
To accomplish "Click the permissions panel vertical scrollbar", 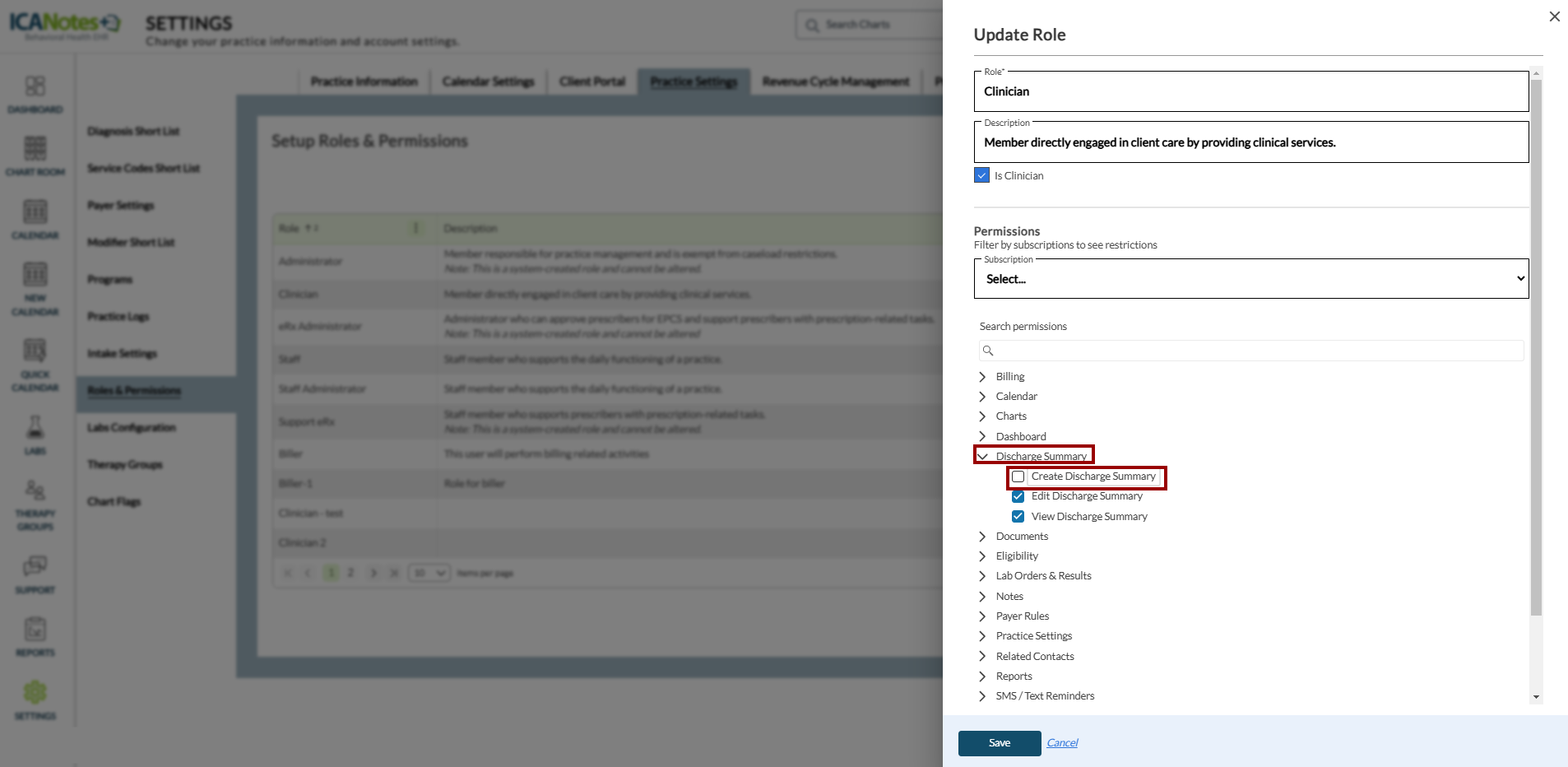I will (1536, 346).
